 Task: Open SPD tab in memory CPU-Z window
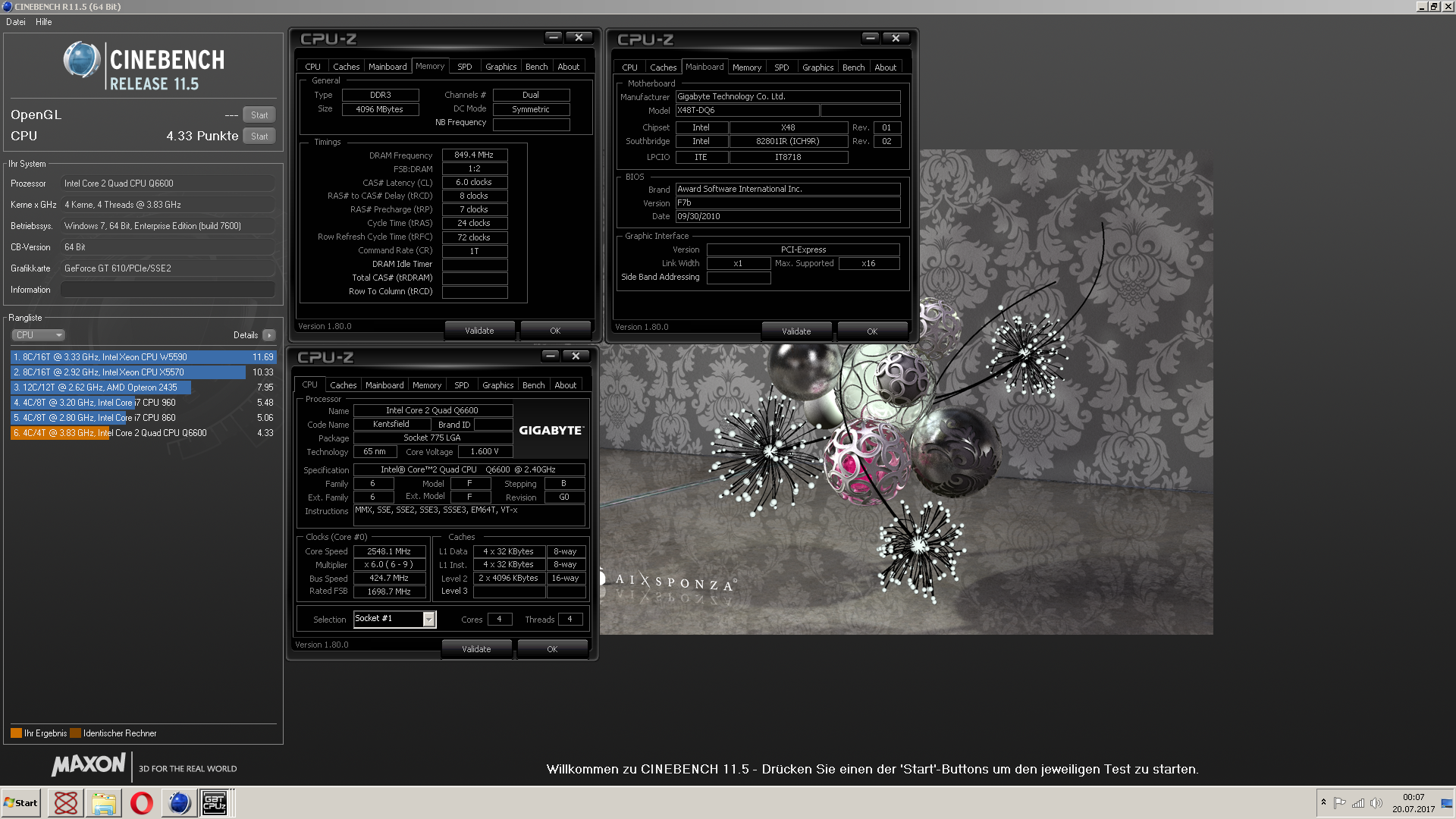[x=465, y=67]
